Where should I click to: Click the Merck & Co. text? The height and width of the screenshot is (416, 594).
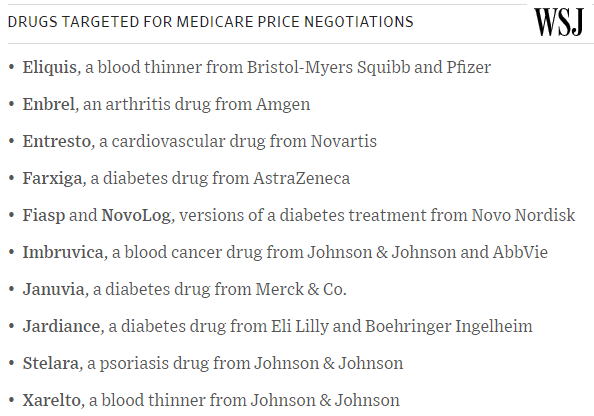[301, 289]
